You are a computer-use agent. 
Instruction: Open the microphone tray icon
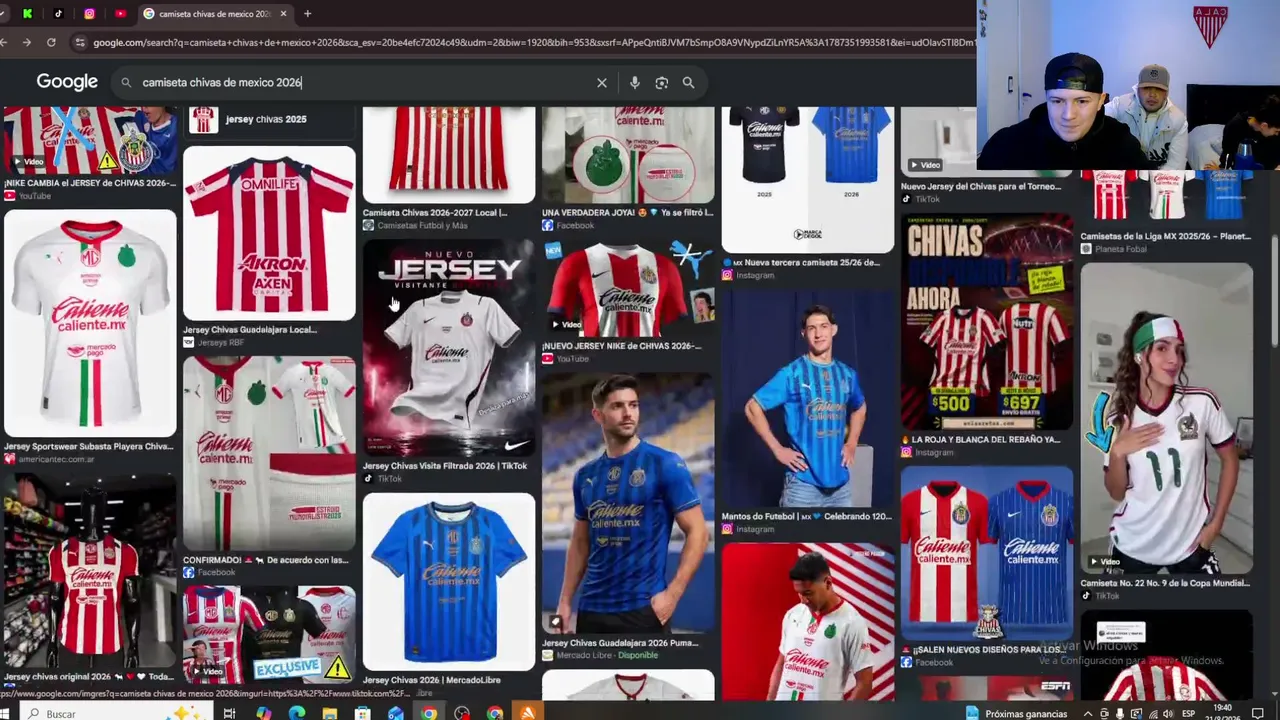(1119, 714)
